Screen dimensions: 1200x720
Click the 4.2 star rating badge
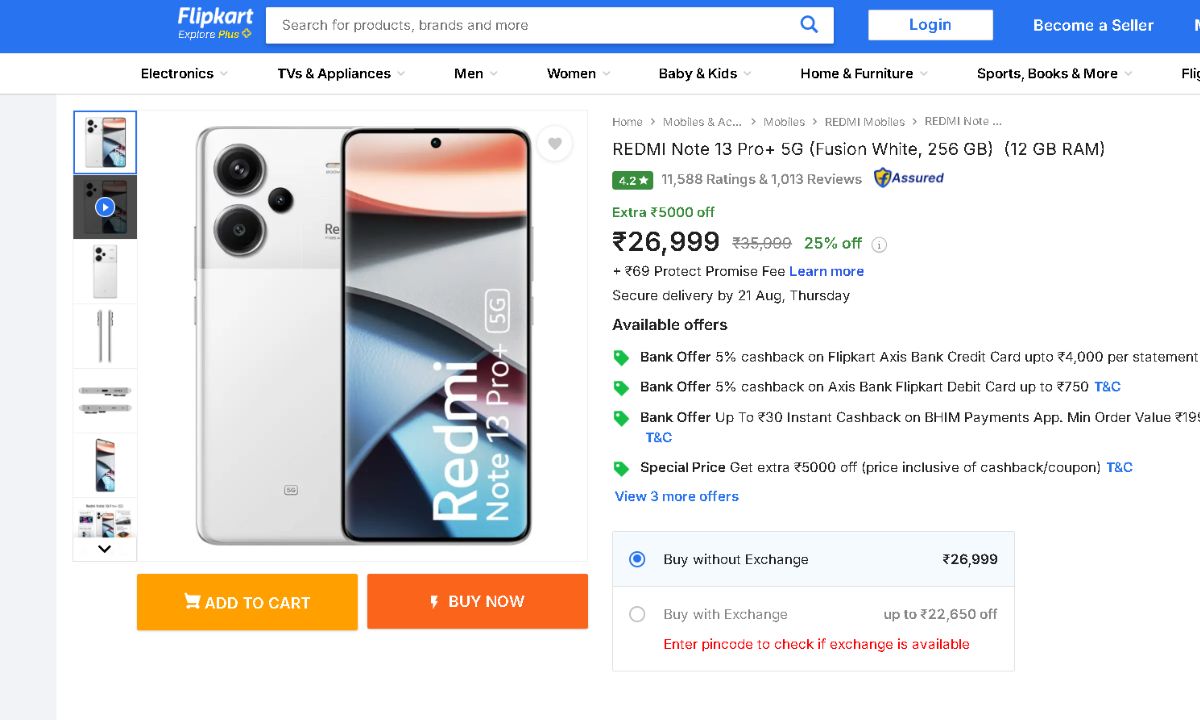[632, 180]
